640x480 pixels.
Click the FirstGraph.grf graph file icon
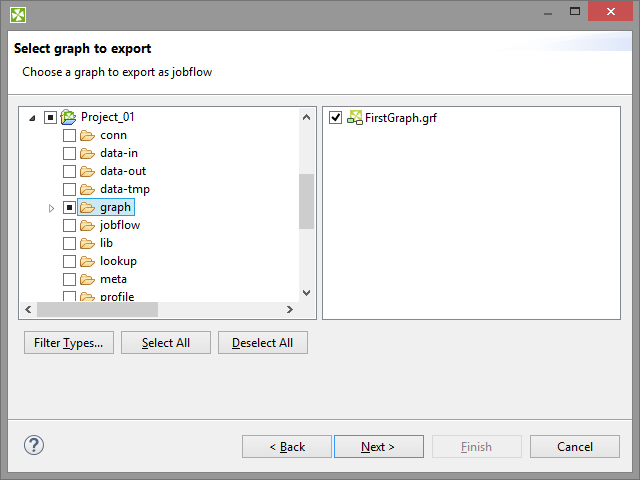pos(354,117)
